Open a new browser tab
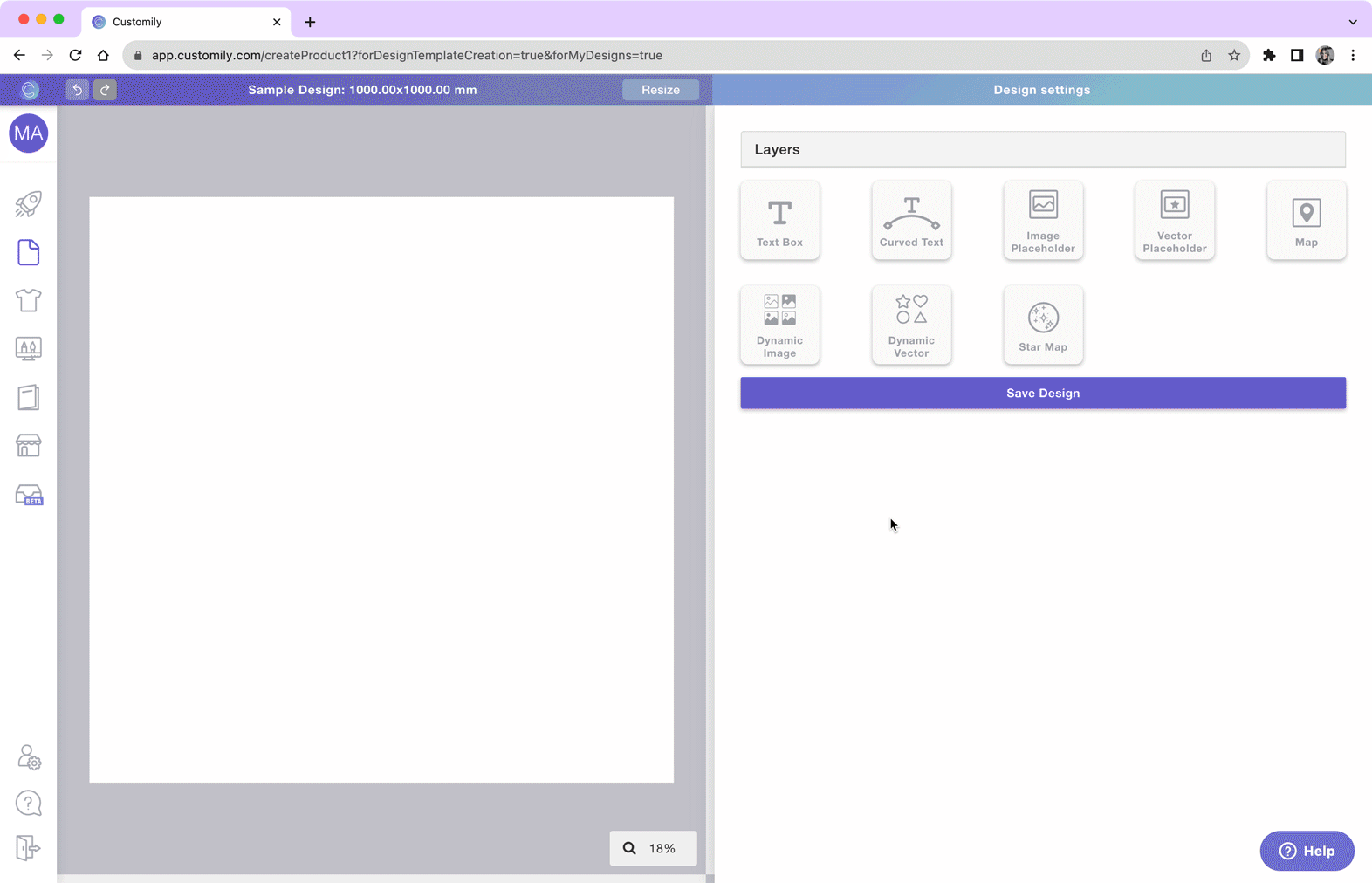 [x=310, y=22]
